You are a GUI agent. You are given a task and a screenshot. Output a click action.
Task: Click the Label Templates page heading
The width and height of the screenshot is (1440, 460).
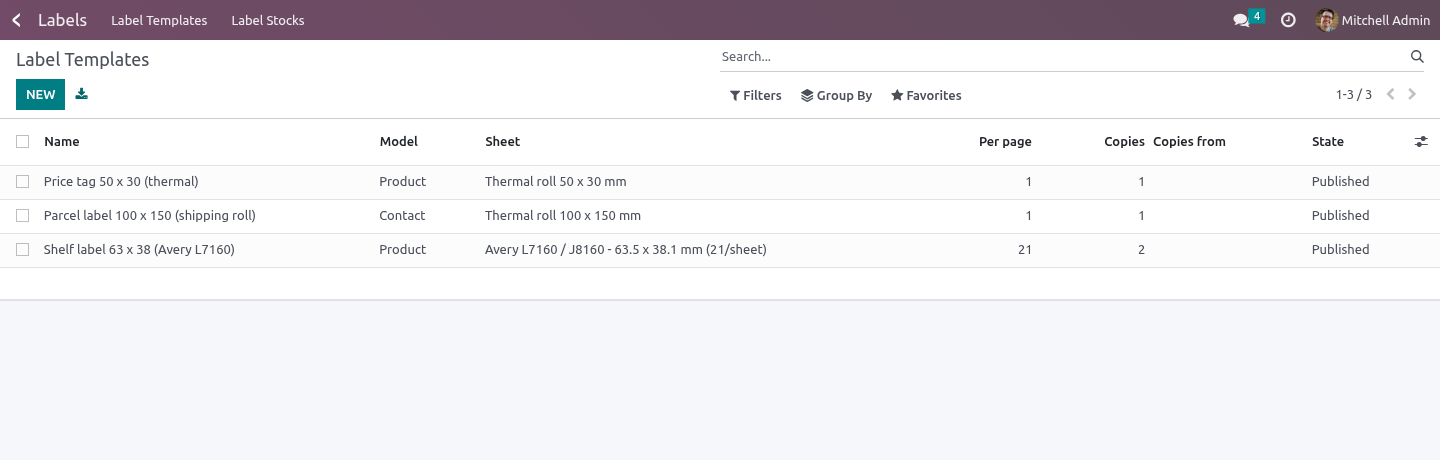tap(82, 60)
